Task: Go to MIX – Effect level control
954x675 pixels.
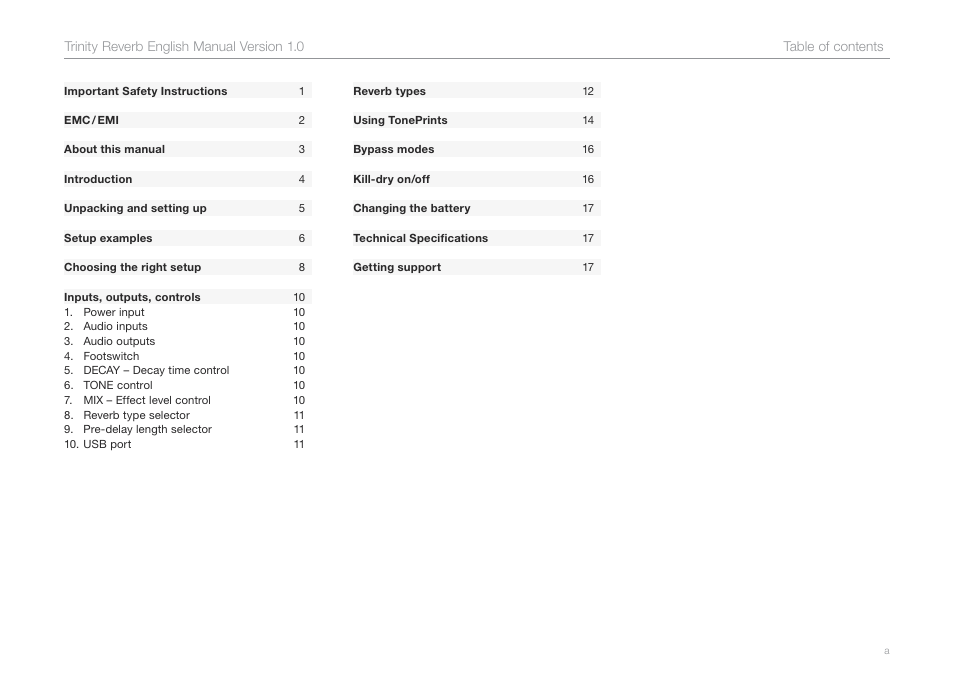Action: 184,400
